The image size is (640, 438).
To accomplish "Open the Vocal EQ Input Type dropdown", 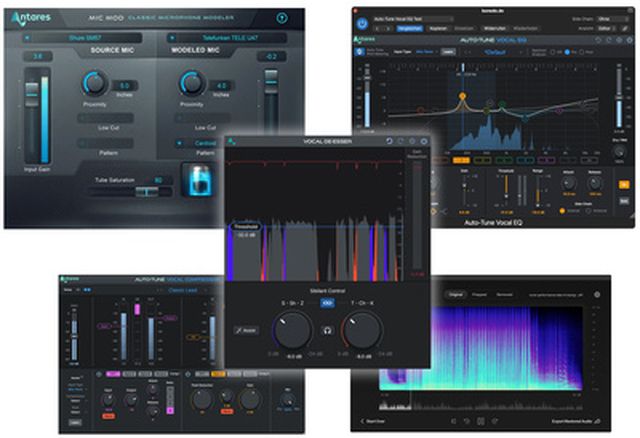I will (x=425, y=52).
